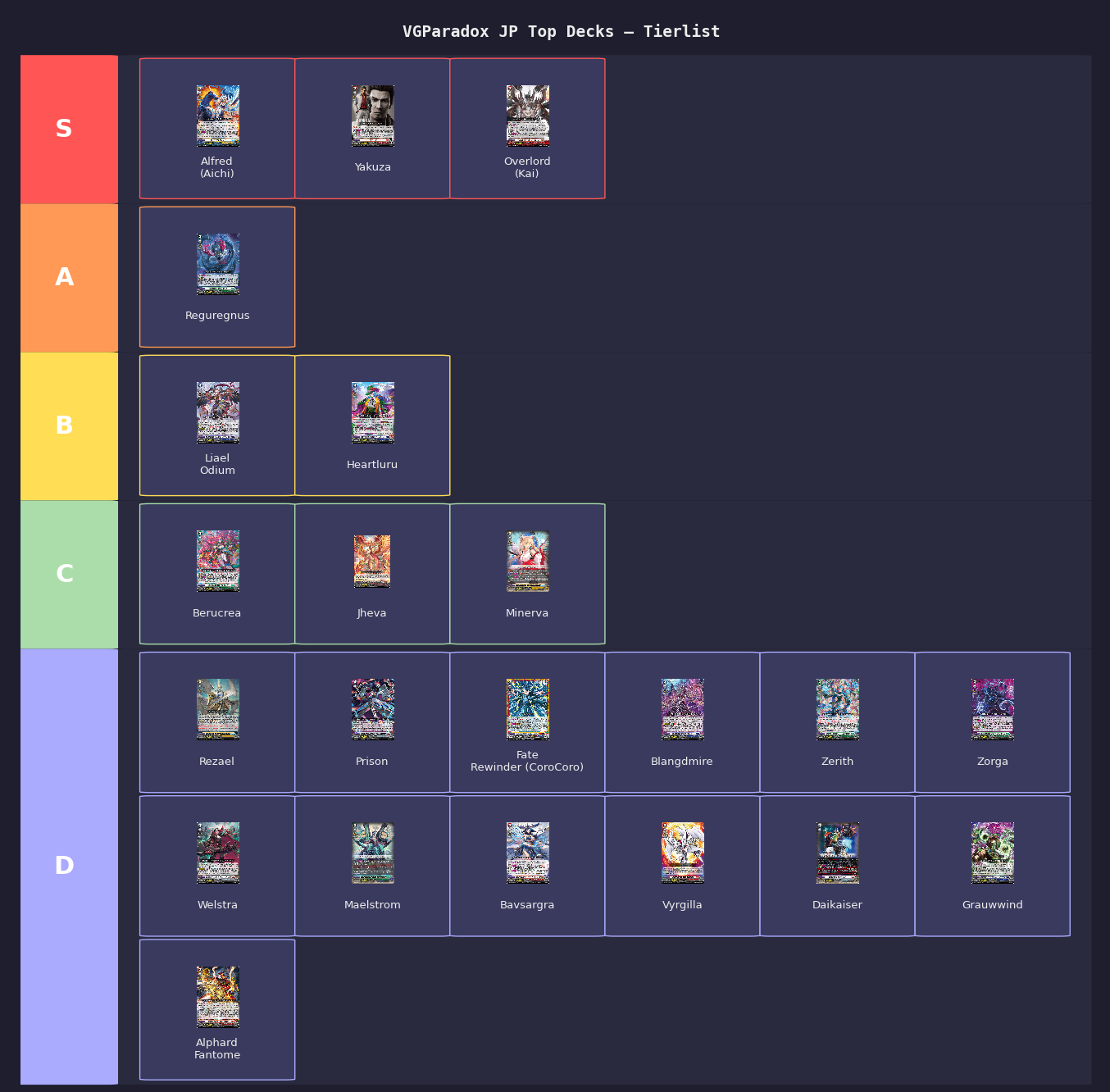Click the Berucrea card image
Image resolution: width=1110 pixels, height=1092 pixels.
[x=217, y=561]
